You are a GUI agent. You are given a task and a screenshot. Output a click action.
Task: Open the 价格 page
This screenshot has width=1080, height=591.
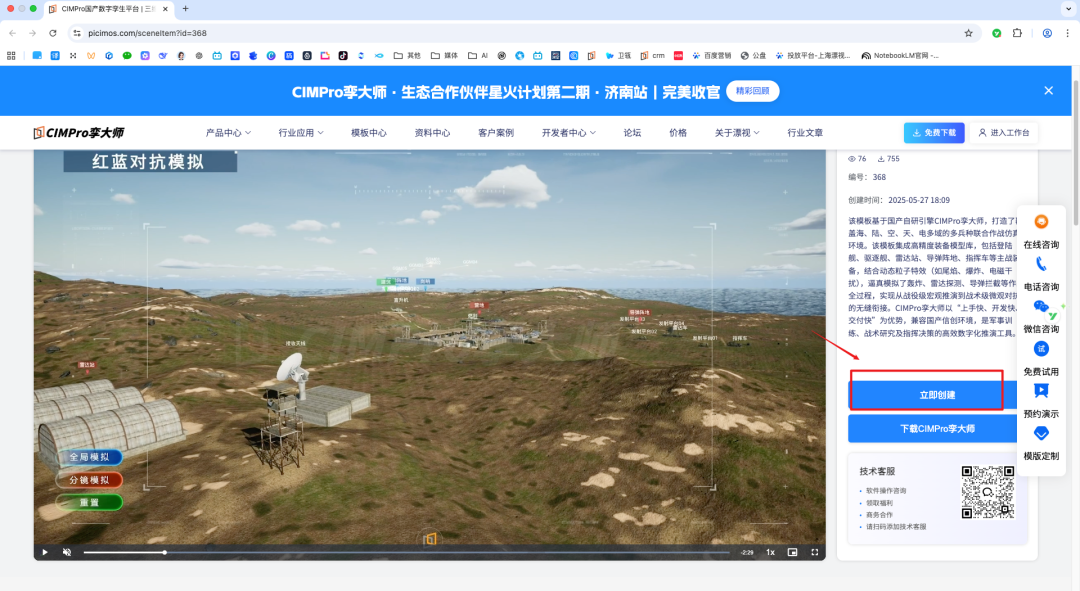coord(678,132)
